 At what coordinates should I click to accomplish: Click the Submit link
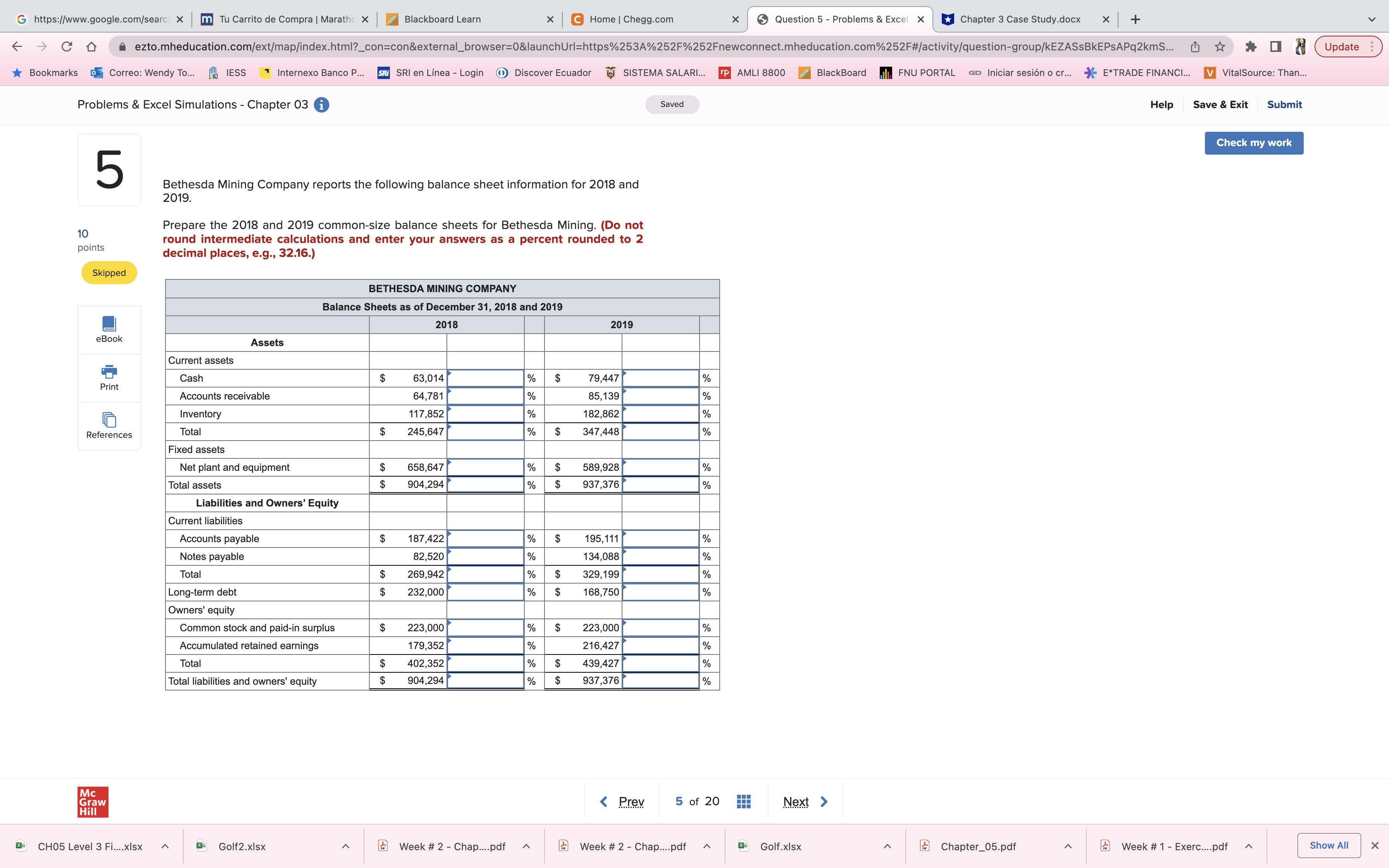1284,105
